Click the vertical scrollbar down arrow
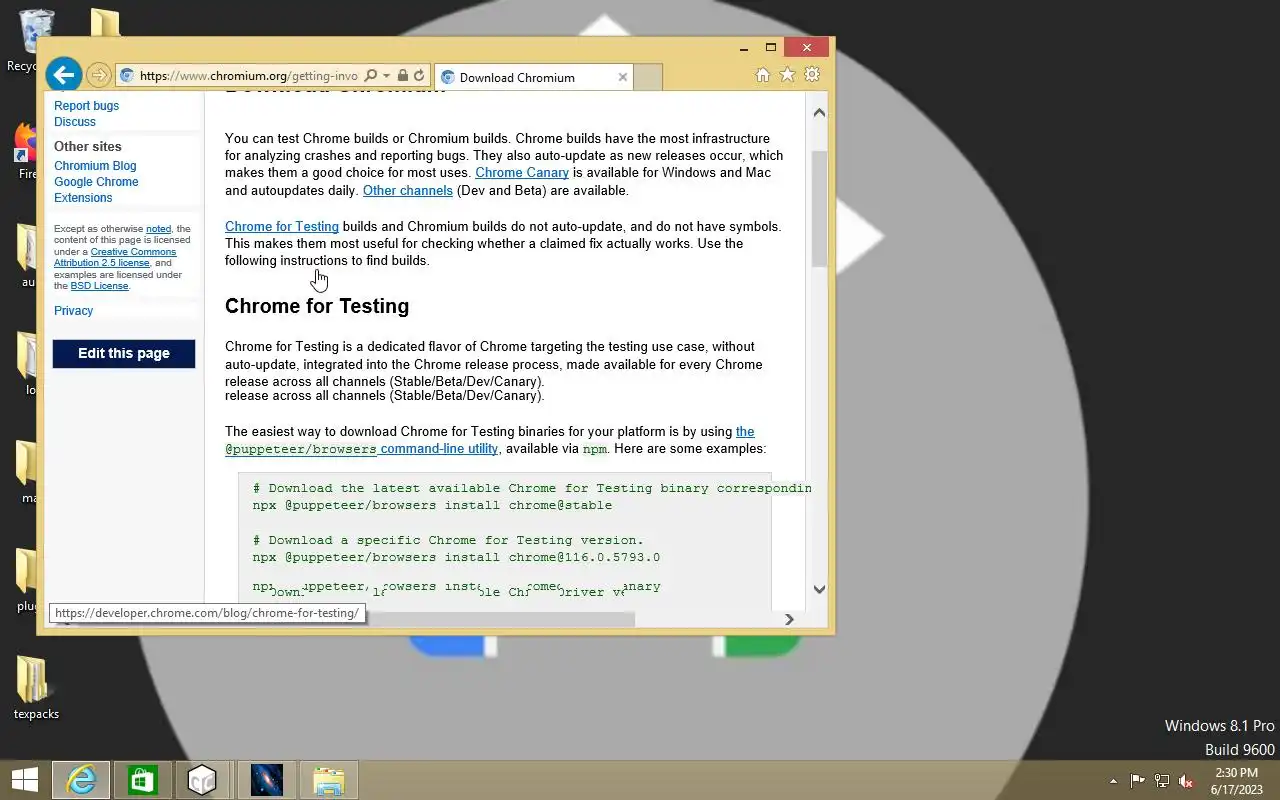 coord(819,589)
